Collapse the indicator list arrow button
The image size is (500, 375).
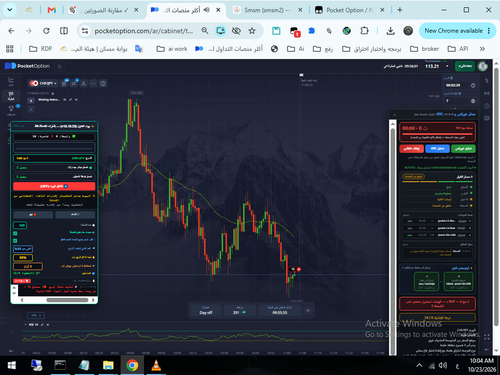click(x=31, y=100)
